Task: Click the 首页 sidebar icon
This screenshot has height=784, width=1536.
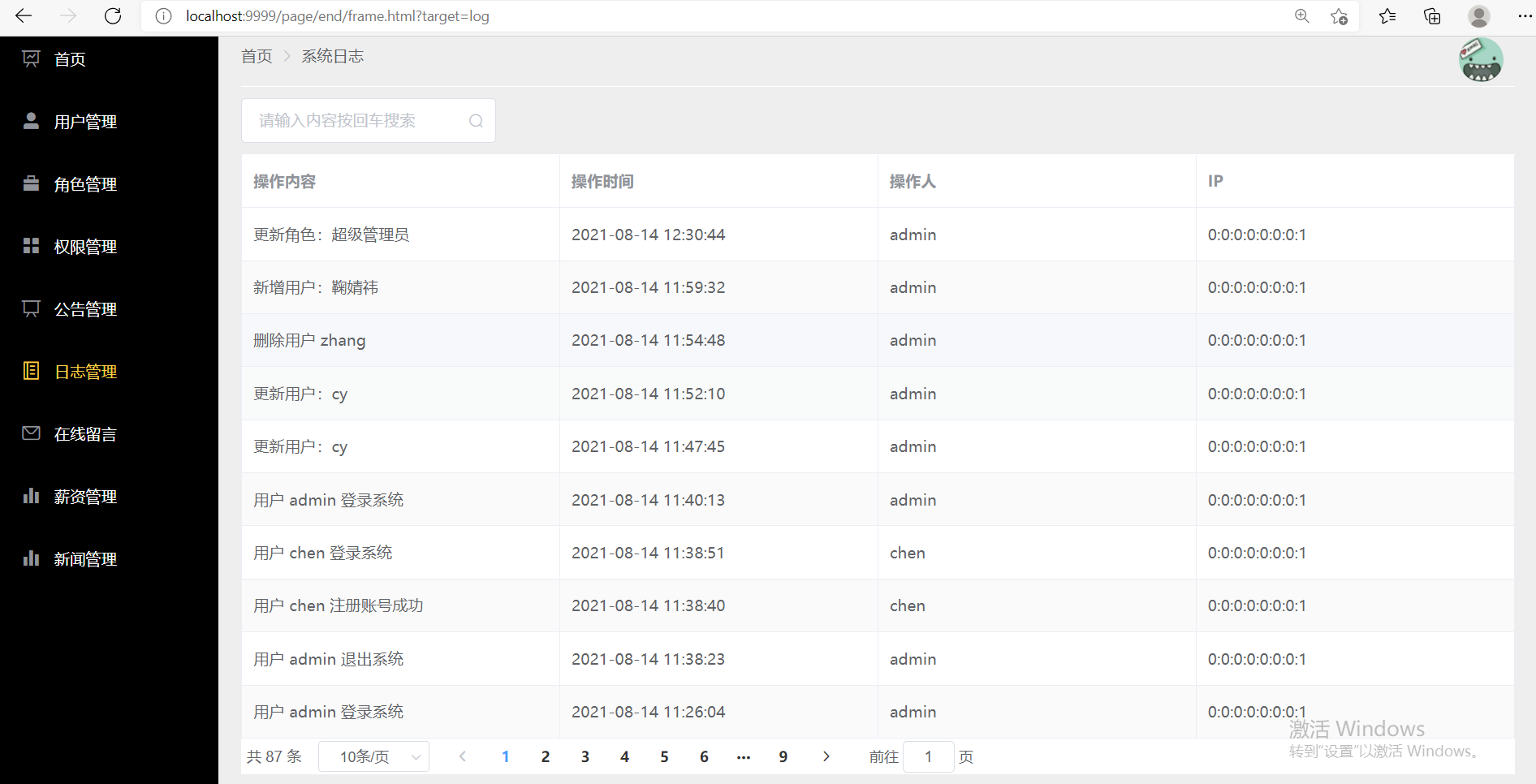Action: [x=31, y=58]
